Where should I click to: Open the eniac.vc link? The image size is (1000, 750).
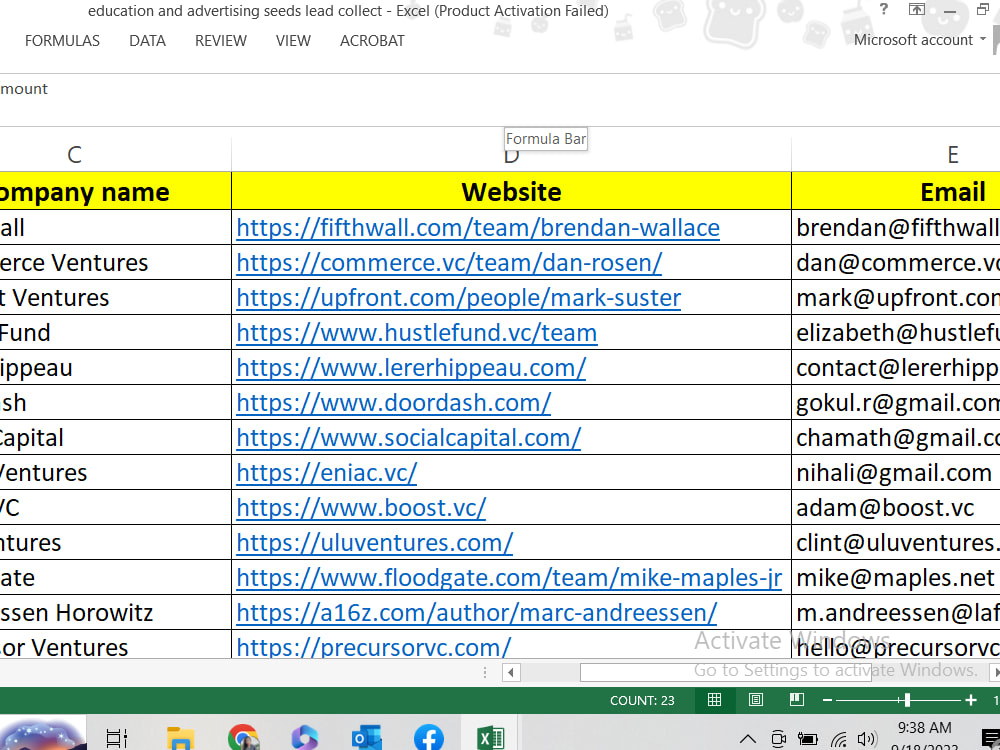pos(327,473)
